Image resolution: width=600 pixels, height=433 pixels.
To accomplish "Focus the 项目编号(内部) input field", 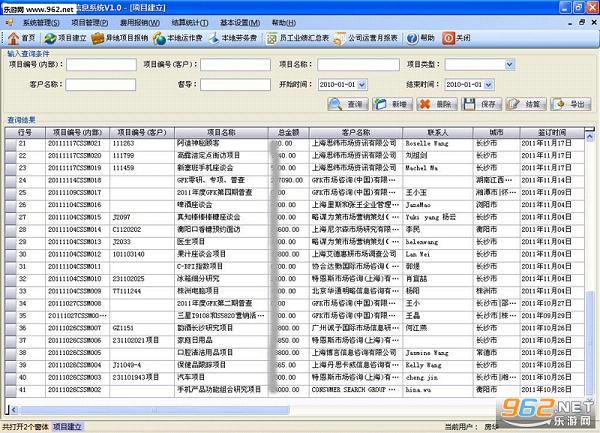I will 101,65.
